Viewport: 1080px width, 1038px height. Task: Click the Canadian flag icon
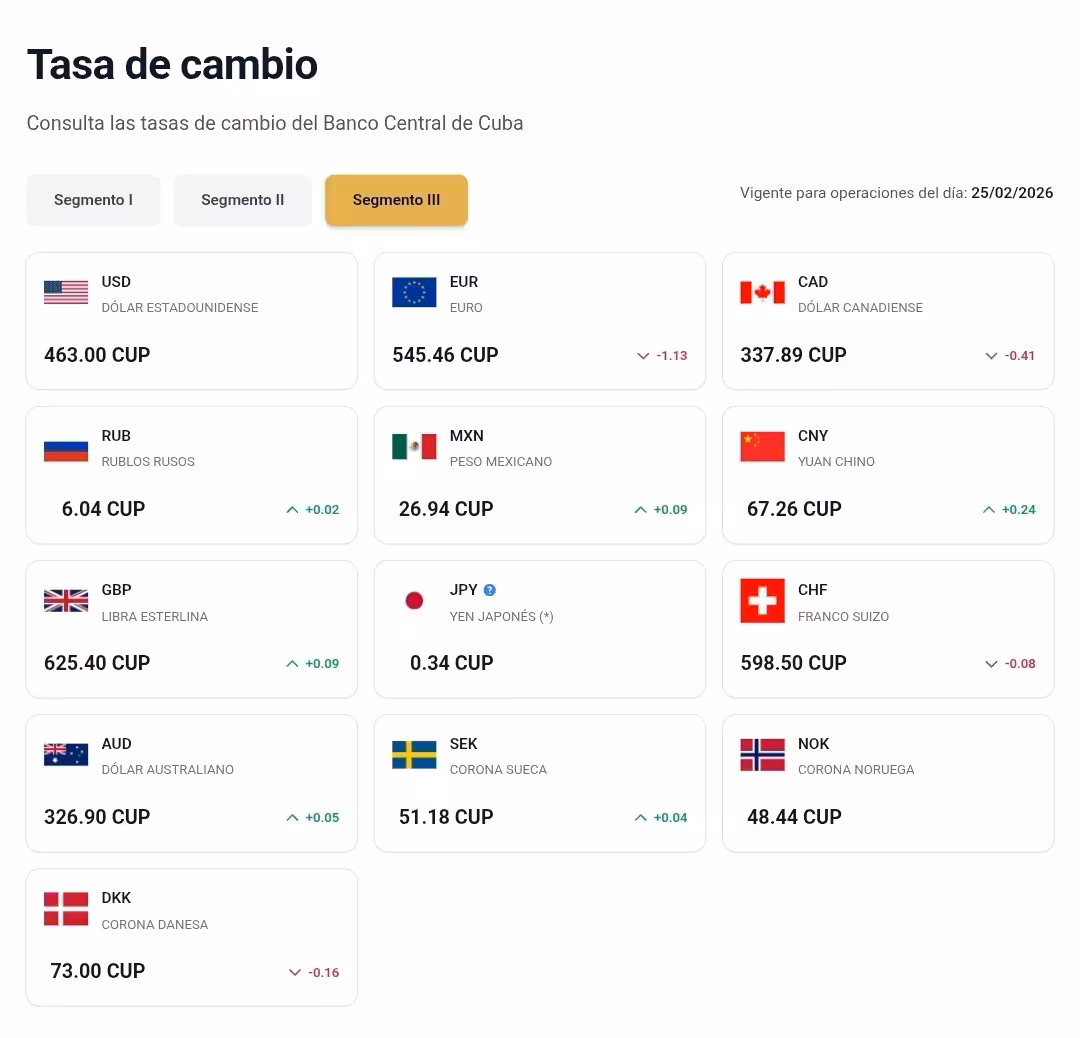(762, 292)
